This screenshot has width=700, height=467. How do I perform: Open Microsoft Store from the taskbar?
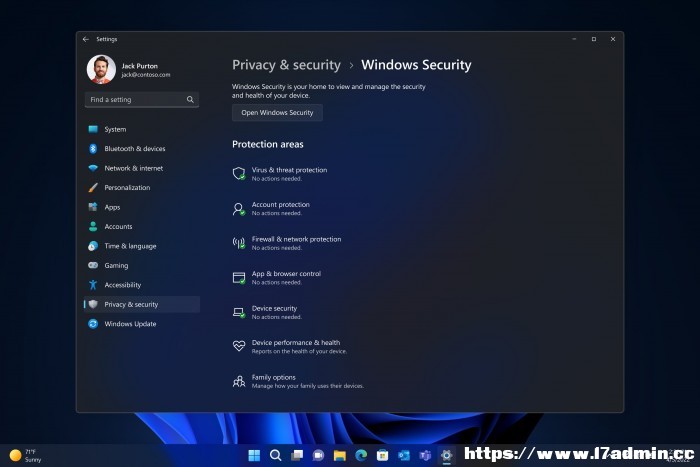[x=383, y=455]
